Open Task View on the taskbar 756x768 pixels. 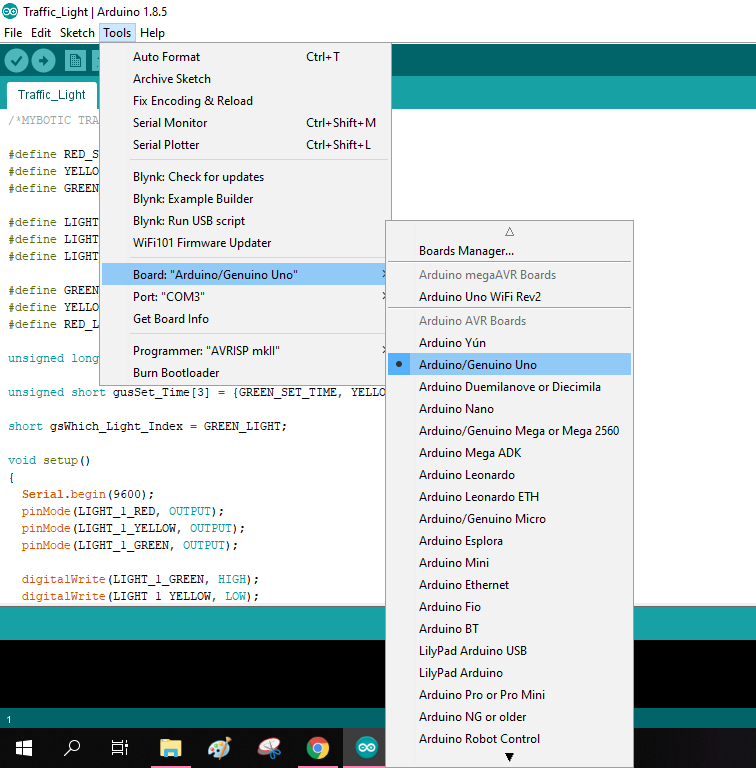click(119, 747)
